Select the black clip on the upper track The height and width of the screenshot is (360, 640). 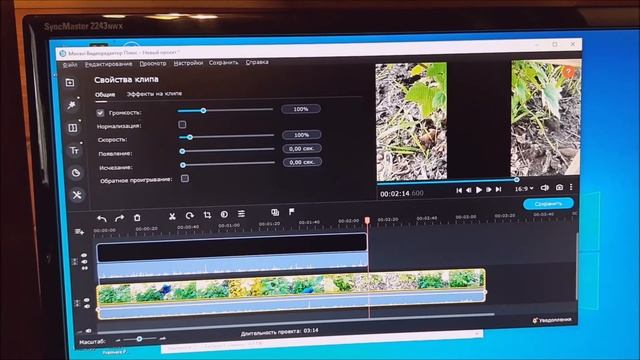click(x=232, y=248)
